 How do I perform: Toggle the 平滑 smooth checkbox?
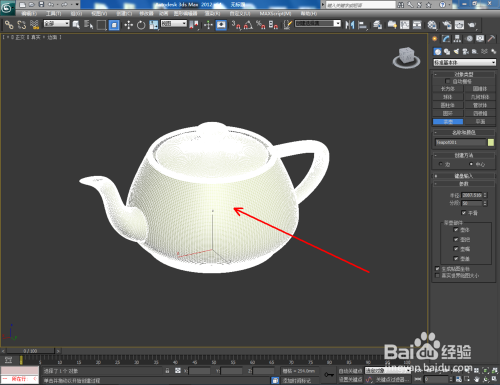[x=463, y=213]
